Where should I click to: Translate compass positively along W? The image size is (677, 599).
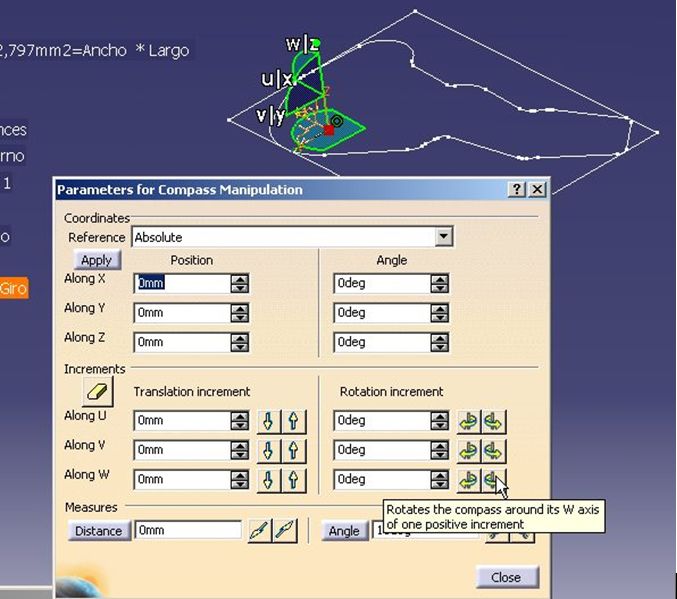tap(295, 480)
